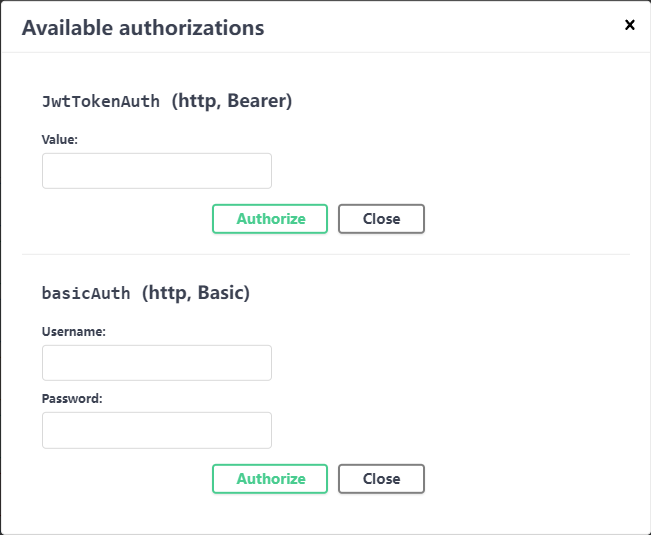651x535 pixels.
Task: Close the Available authorizations dialog with X
Action: point(629,25)
